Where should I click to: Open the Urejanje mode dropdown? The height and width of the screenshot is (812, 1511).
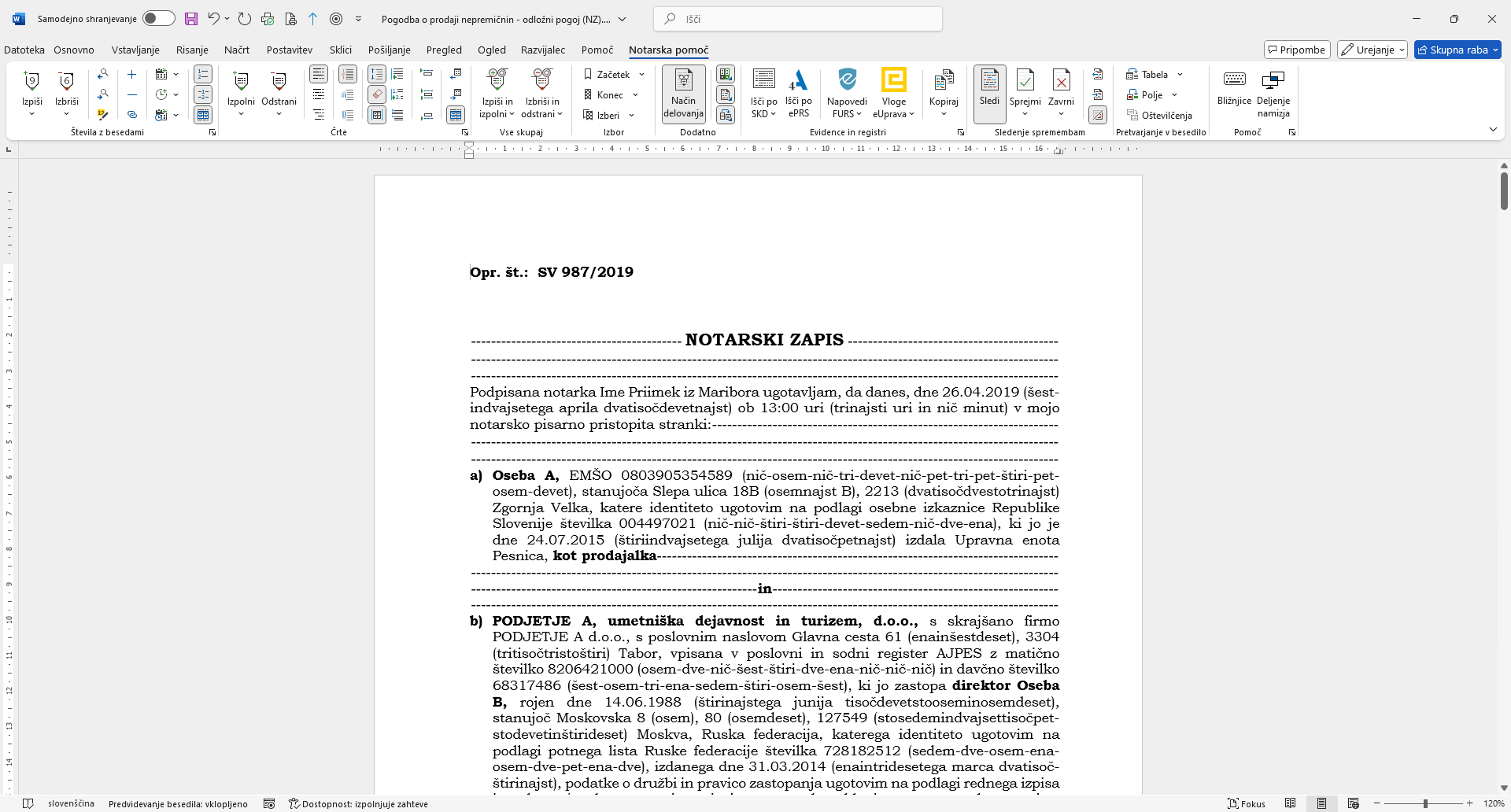1372,50
